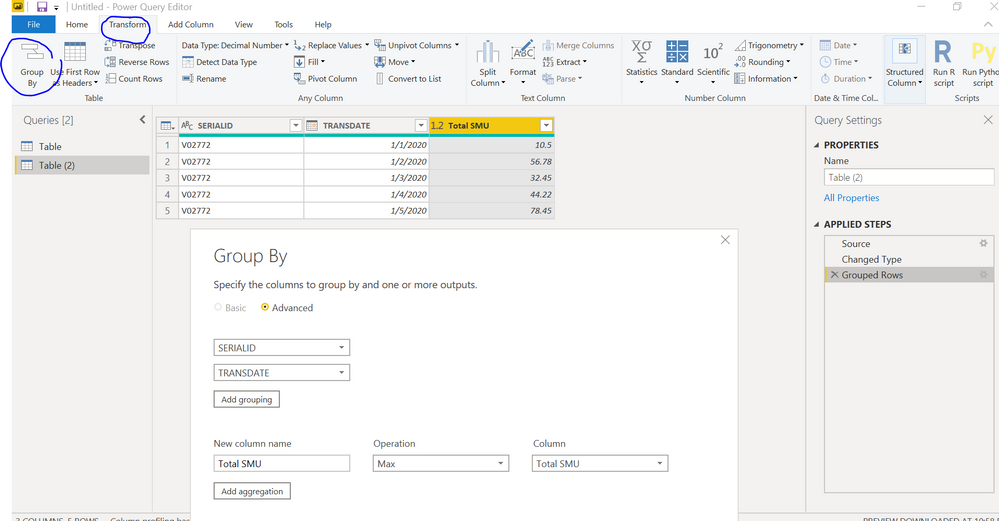This screenshot has width=999, height=521.
Task: Open the Operation Max dropdown
Action: [x=441, y=464]
